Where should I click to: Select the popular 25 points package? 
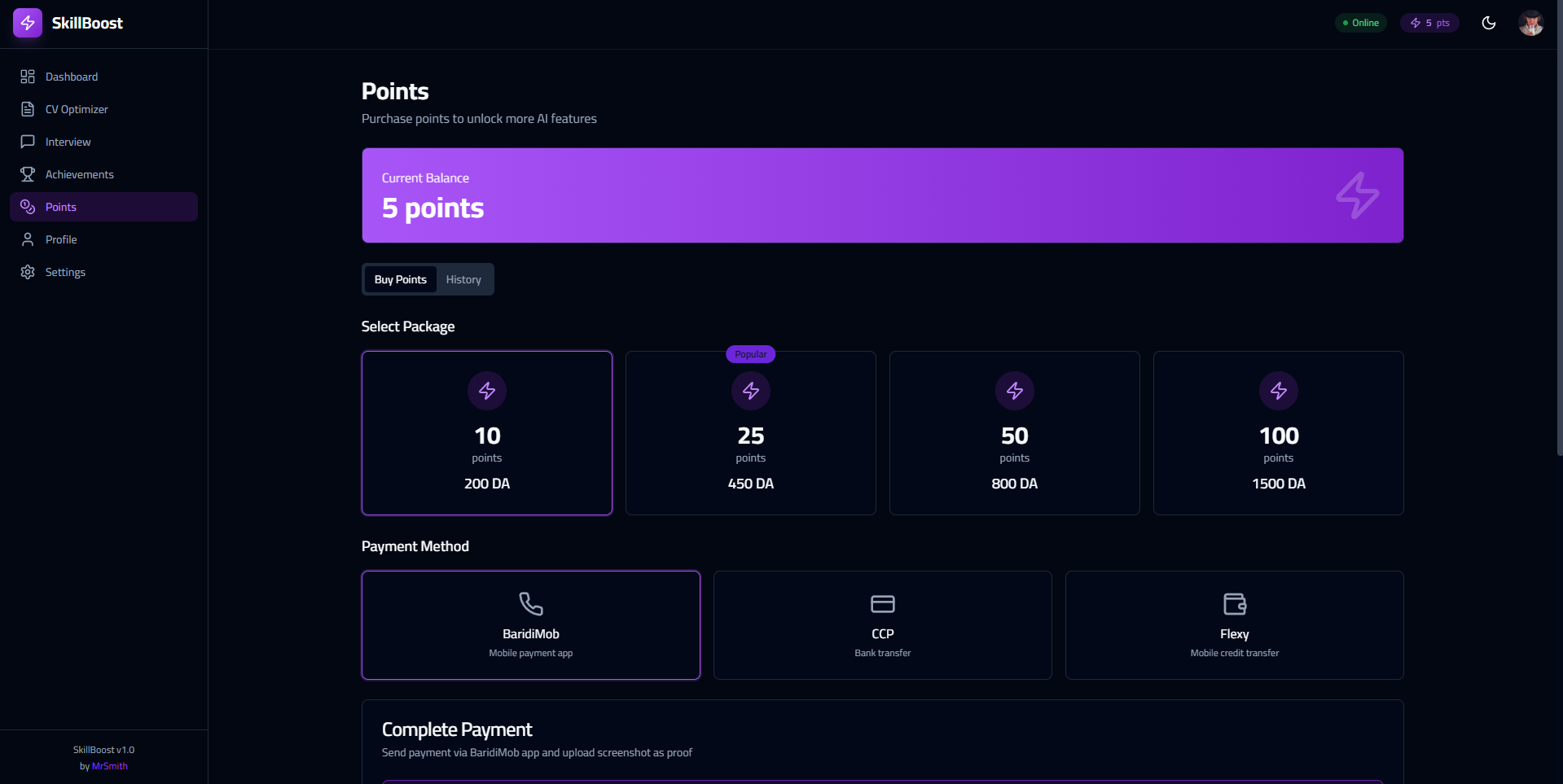click(x=750, y=433)
